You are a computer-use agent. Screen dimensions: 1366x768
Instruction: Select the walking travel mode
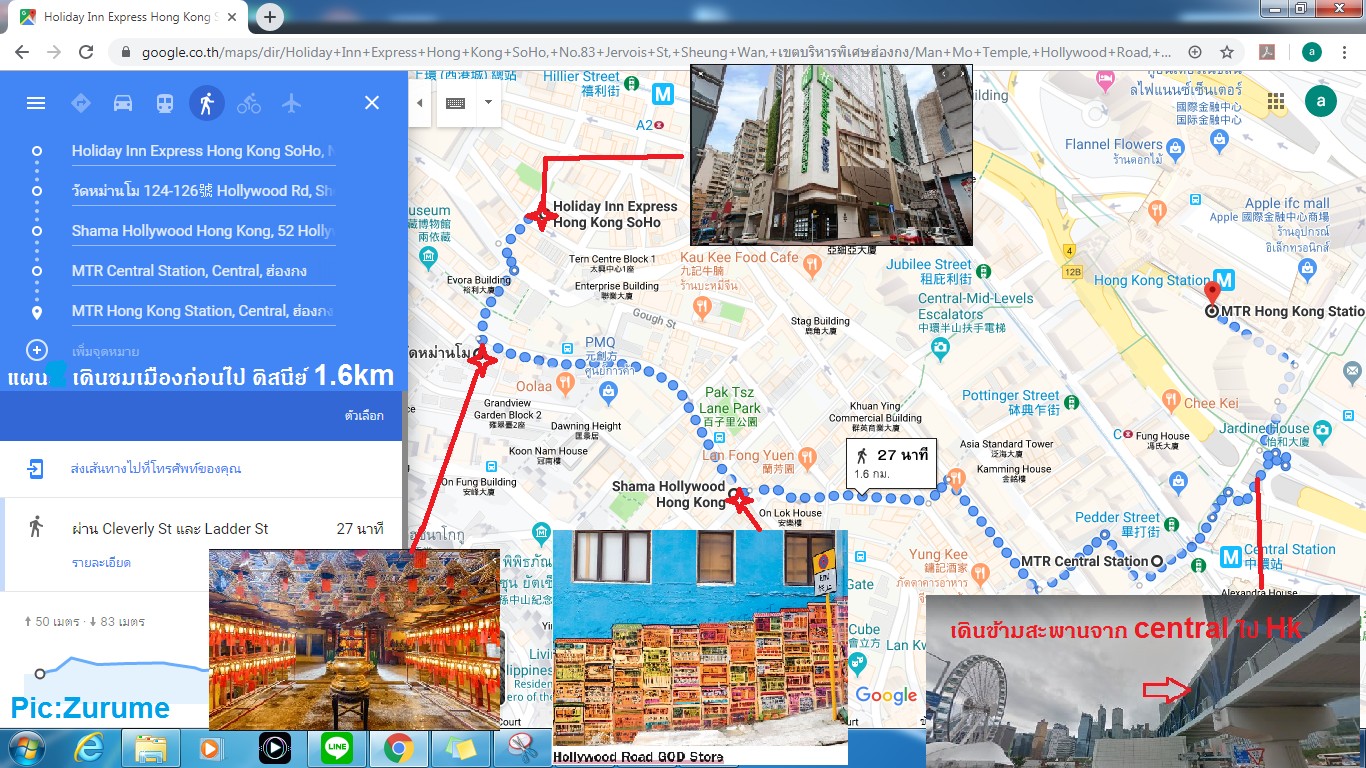coord(207,103)
